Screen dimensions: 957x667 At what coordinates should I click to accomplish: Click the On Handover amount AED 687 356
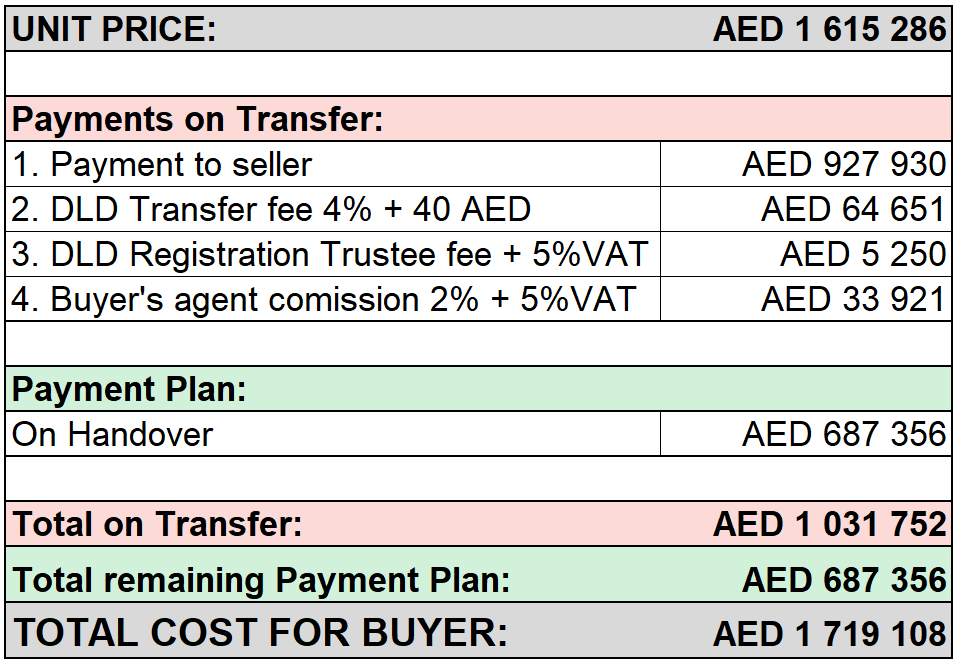click(844, 434)
